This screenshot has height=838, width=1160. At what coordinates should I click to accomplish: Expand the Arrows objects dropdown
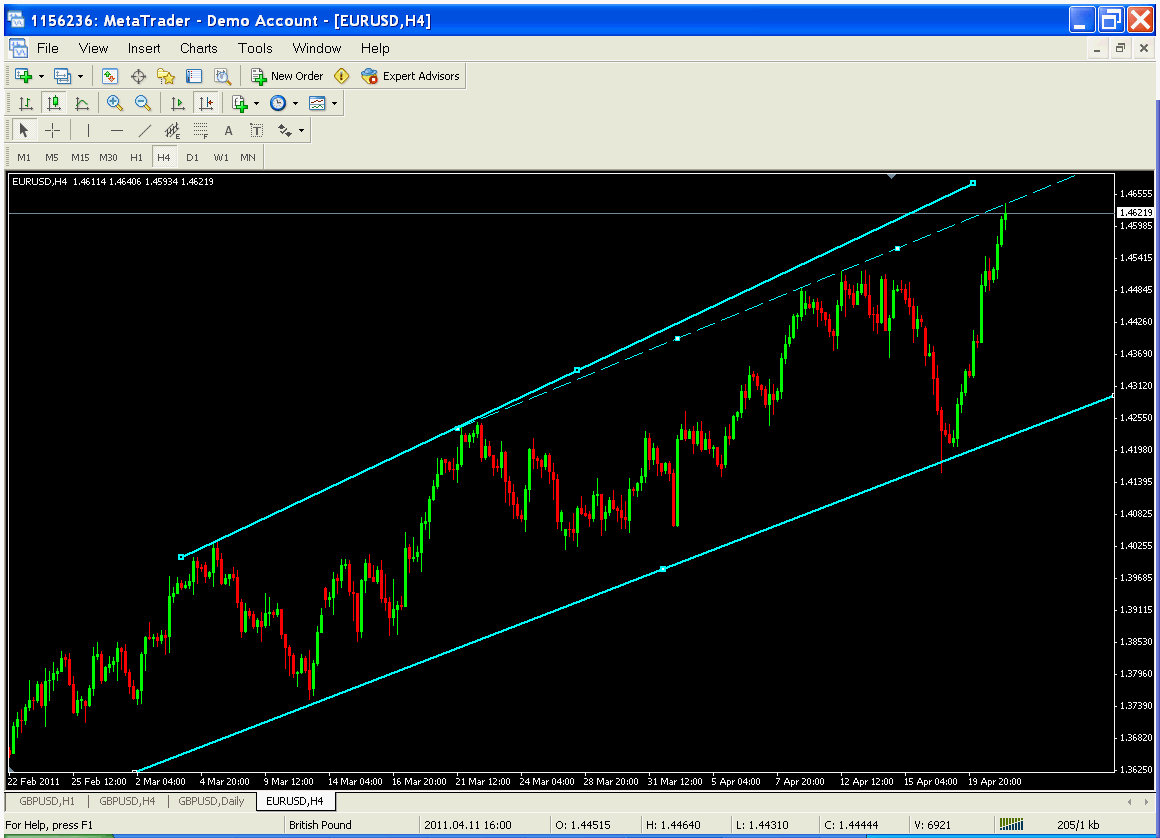tap(301, 130)
